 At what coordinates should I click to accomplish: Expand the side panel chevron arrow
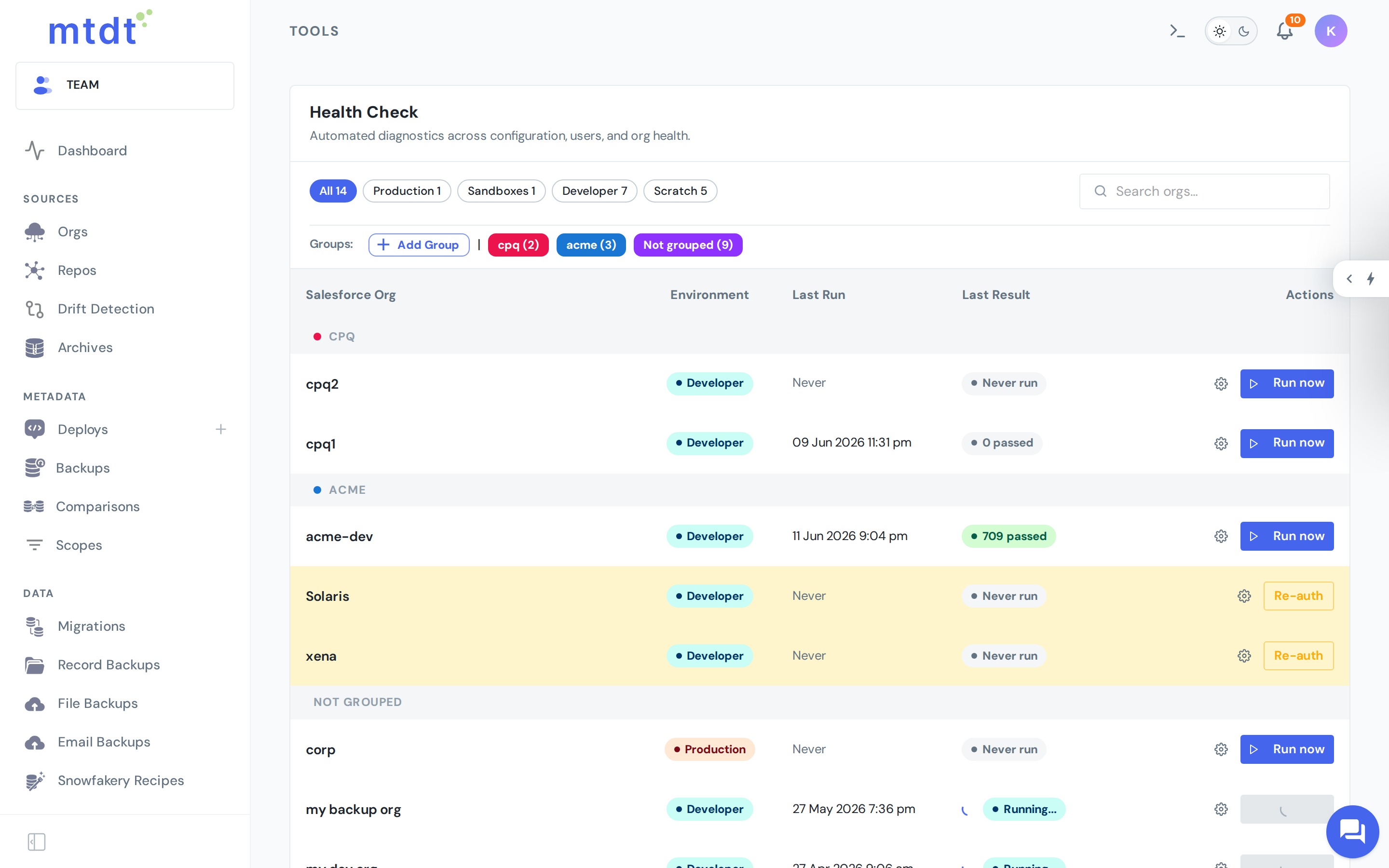[x=1349, y=278]
